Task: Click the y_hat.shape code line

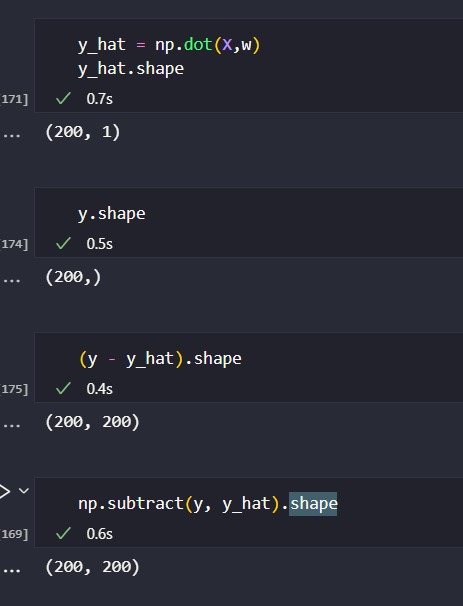Action: tap(131, 69)
